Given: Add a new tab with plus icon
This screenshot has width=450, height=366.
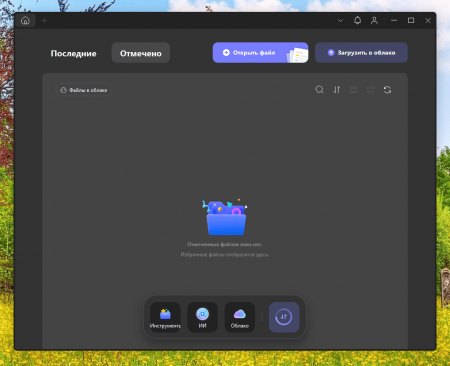Looking at the screenshot, I should tap(44, 21).
